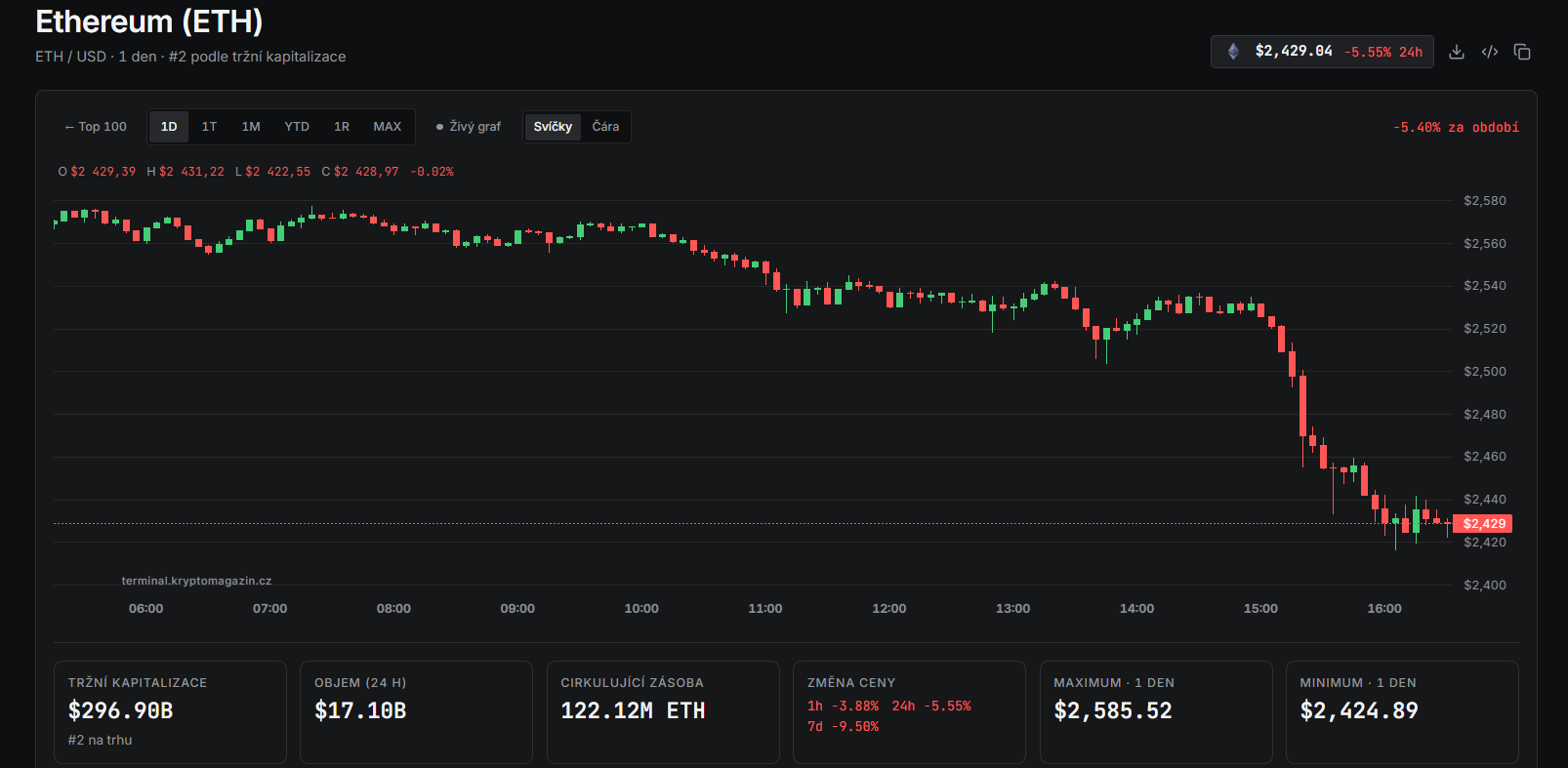Select the MAX time range
The width and height of the screenshot is (1568, 768).
(x=388, y=127)
